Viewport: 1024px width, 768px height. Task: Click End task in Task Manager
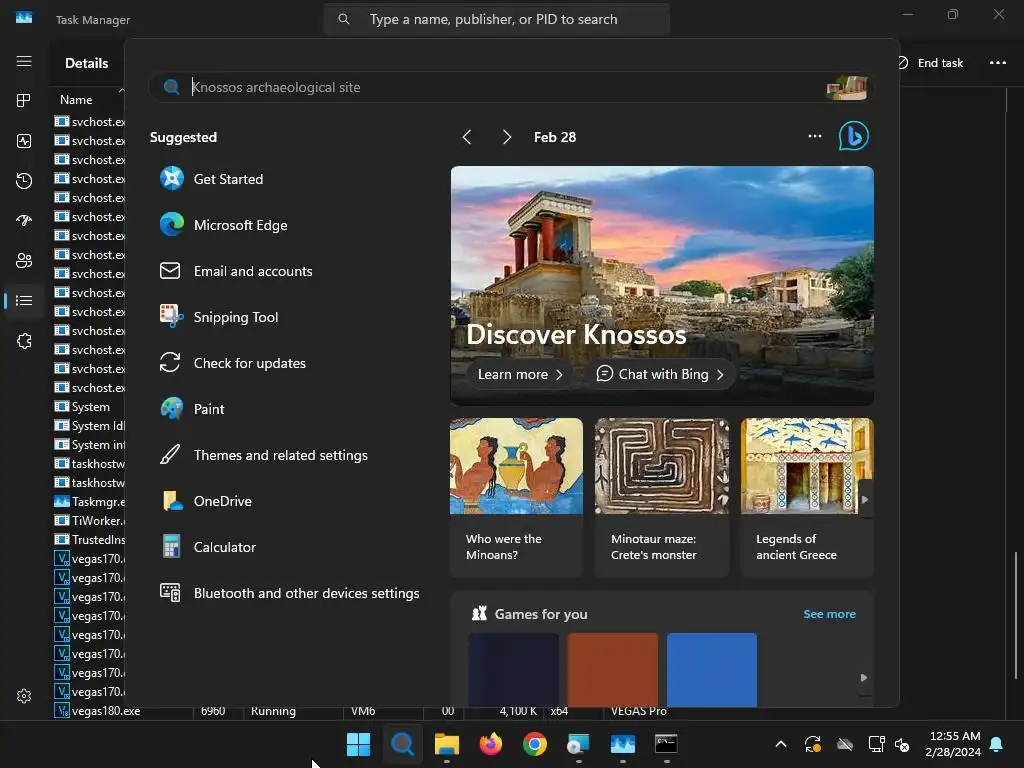coord(931,63)
